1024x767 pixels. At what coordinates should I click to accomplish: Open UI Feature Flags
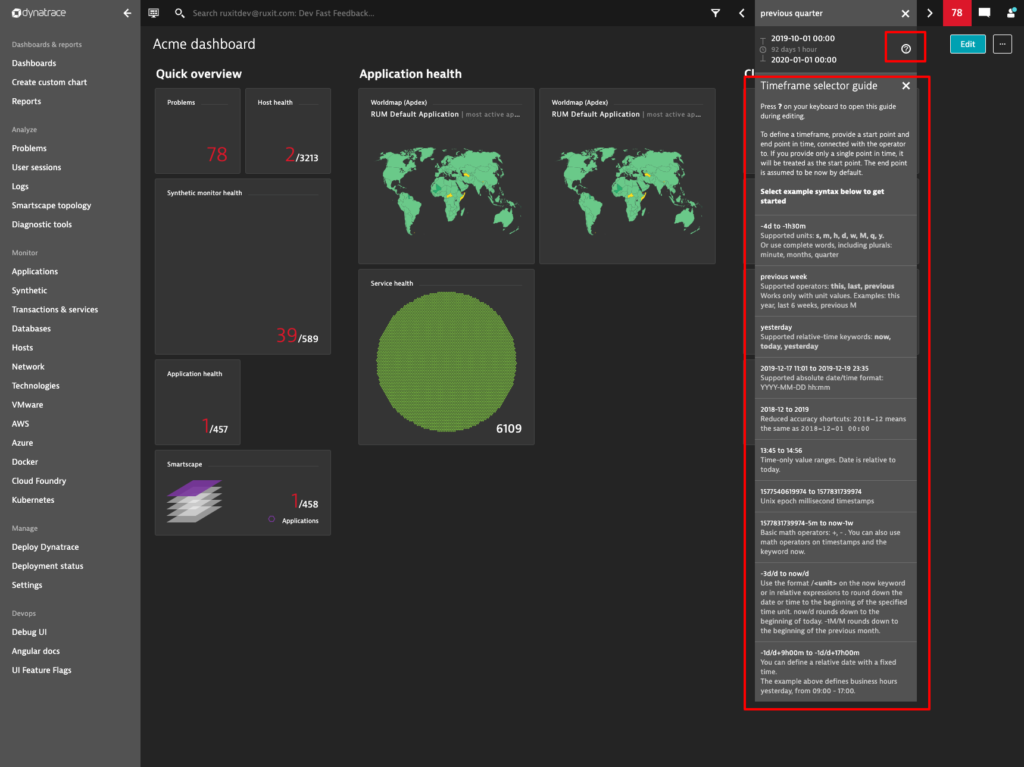pyautogui.click(x=42, y=670)
